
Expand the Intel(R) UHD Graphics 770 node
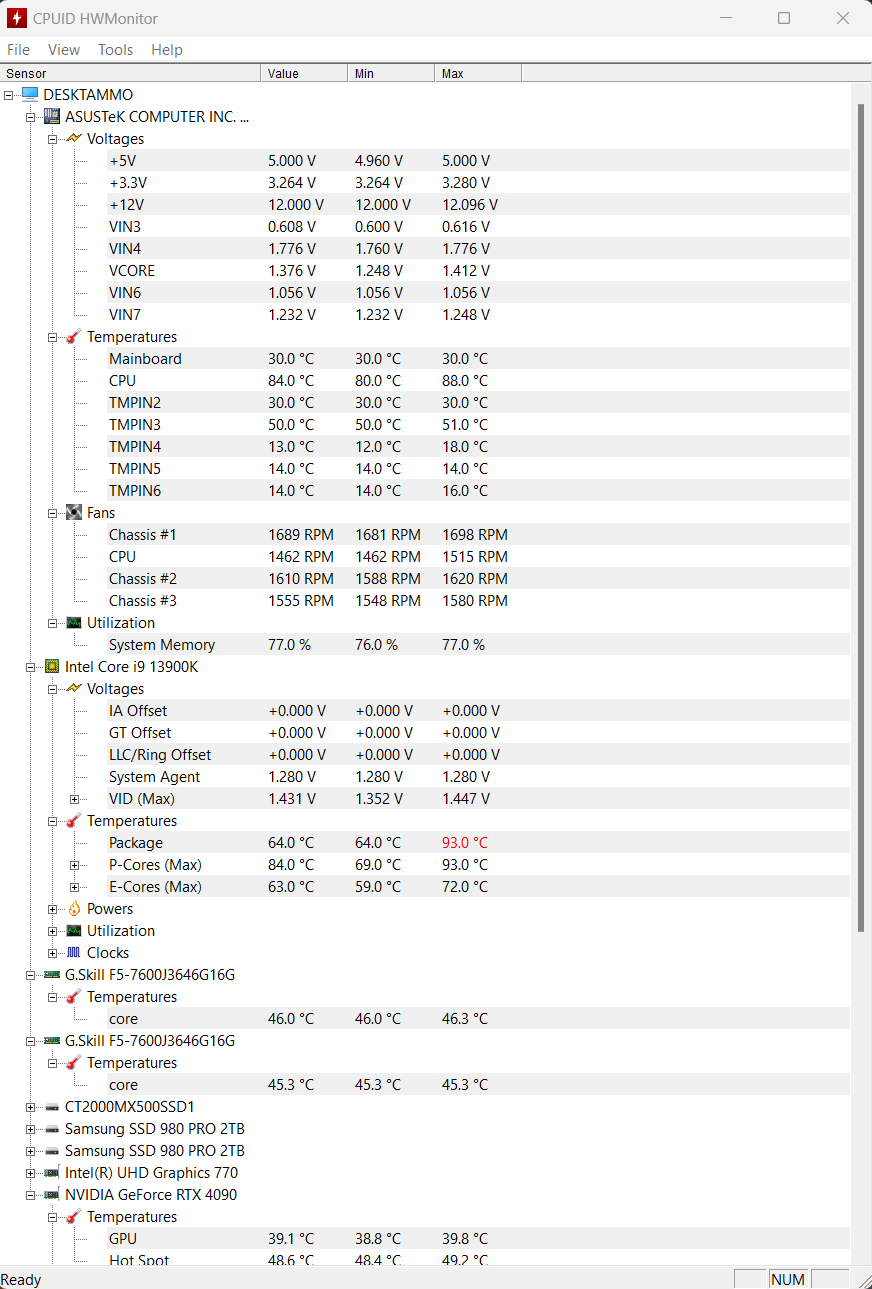coord(30,1173)
